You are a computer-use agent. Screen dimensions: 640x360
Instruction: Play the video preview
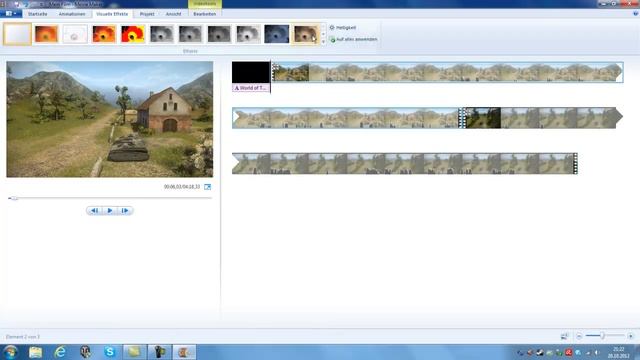(x=110, y=211)
